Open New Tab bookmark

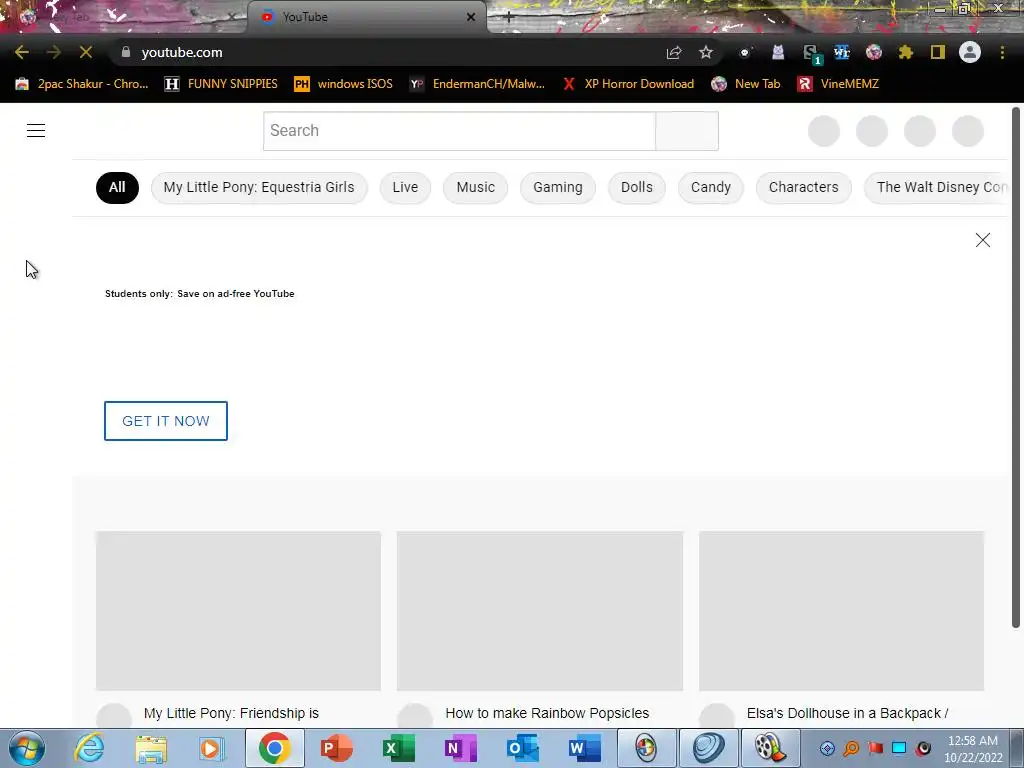[x=746, y=84]
